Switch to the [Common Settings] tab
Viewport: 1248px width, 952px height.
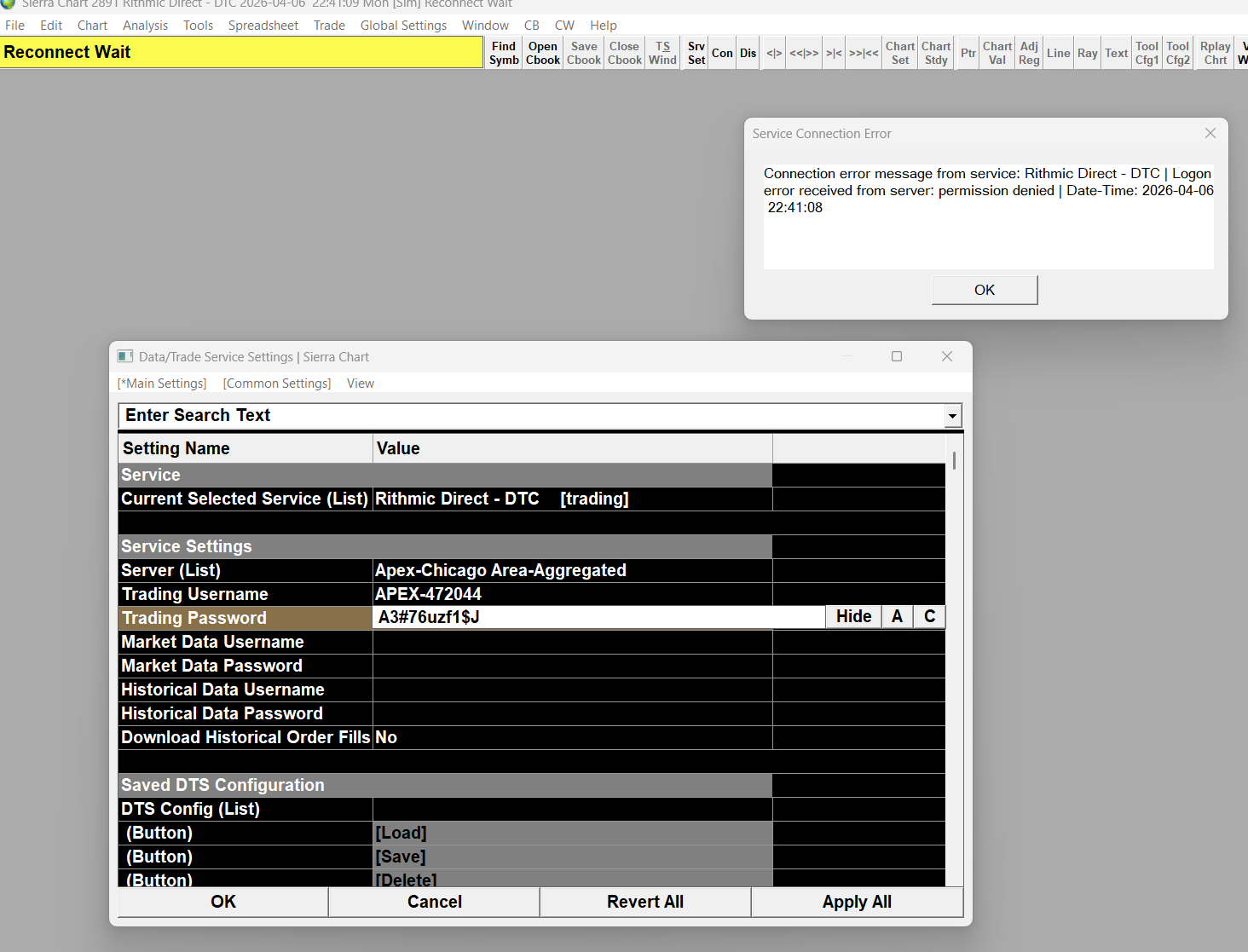pyautogui.click(x=277, y=384)
